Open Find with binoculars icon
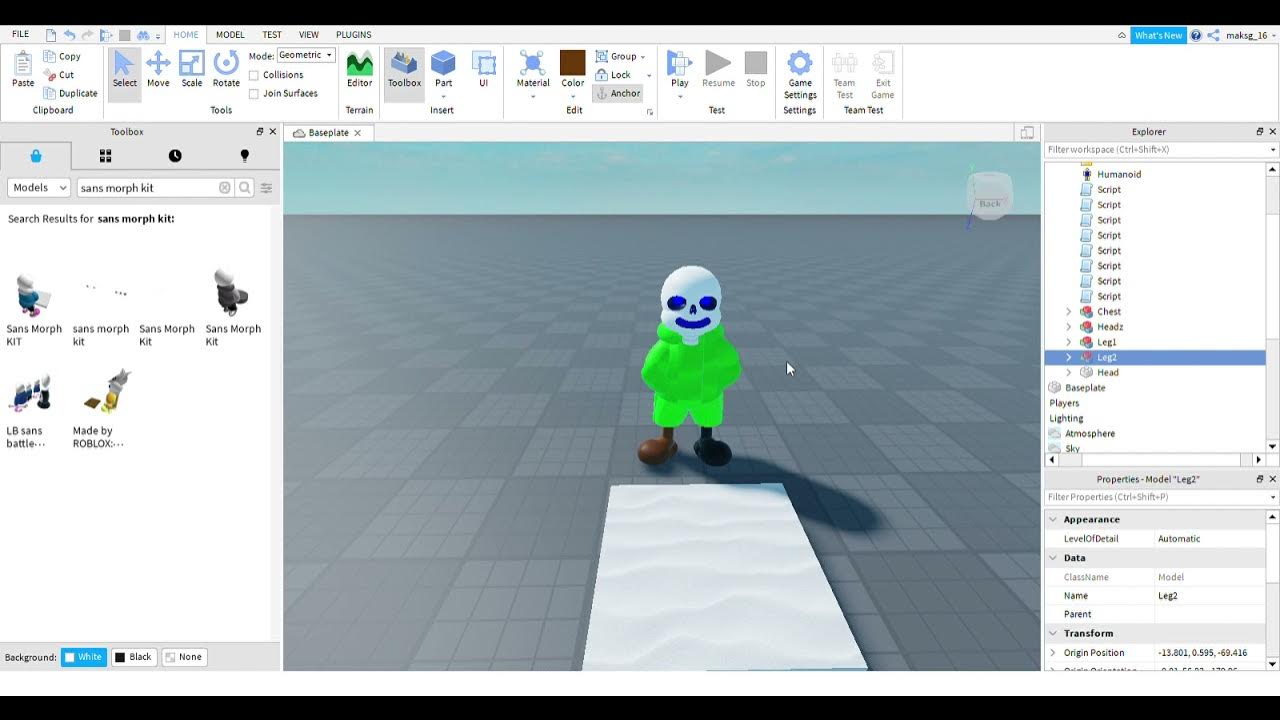This screenshot has width=1280, height=720. (143, 35)
